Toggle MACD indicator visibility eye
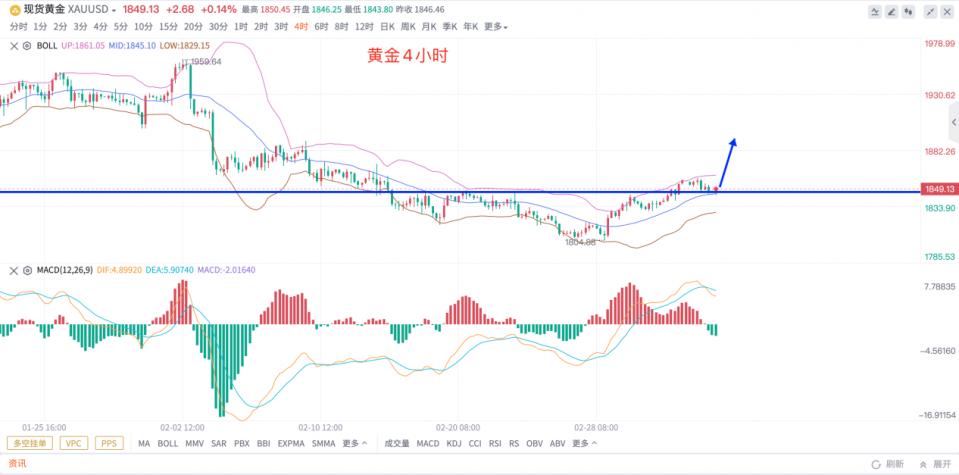Viewport: 959px width, 475px height. [27, 270]
